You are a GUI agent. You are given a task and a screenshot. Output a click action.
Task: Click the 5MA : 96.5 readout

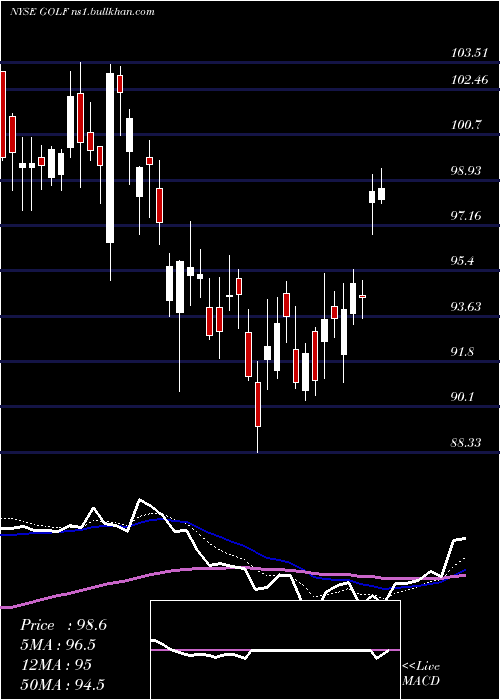tap(58, 645)
